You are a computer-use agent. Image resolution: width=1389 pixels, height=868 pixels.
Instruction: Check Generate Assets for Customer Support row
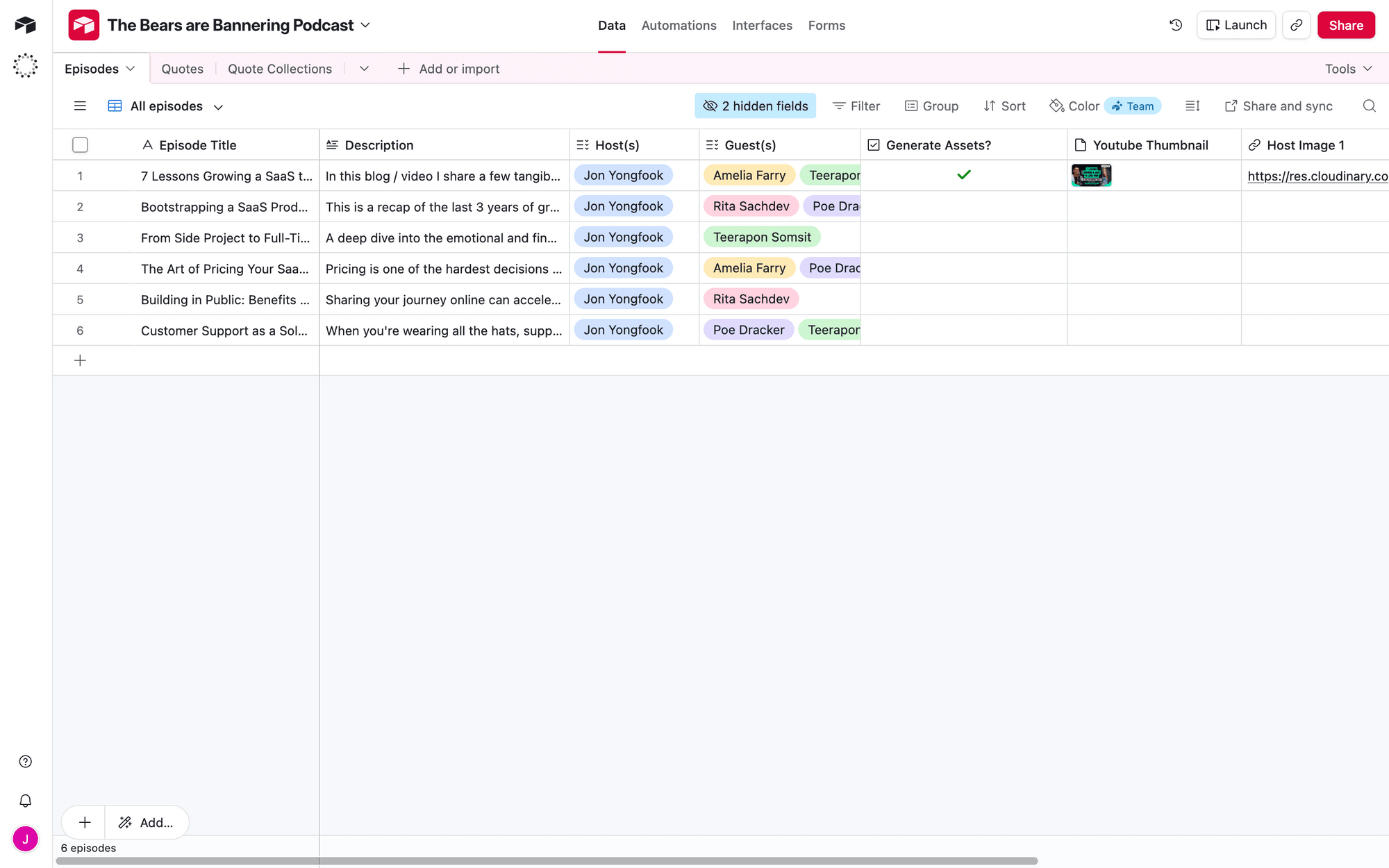pyautogui.click(x=963, y=330)
